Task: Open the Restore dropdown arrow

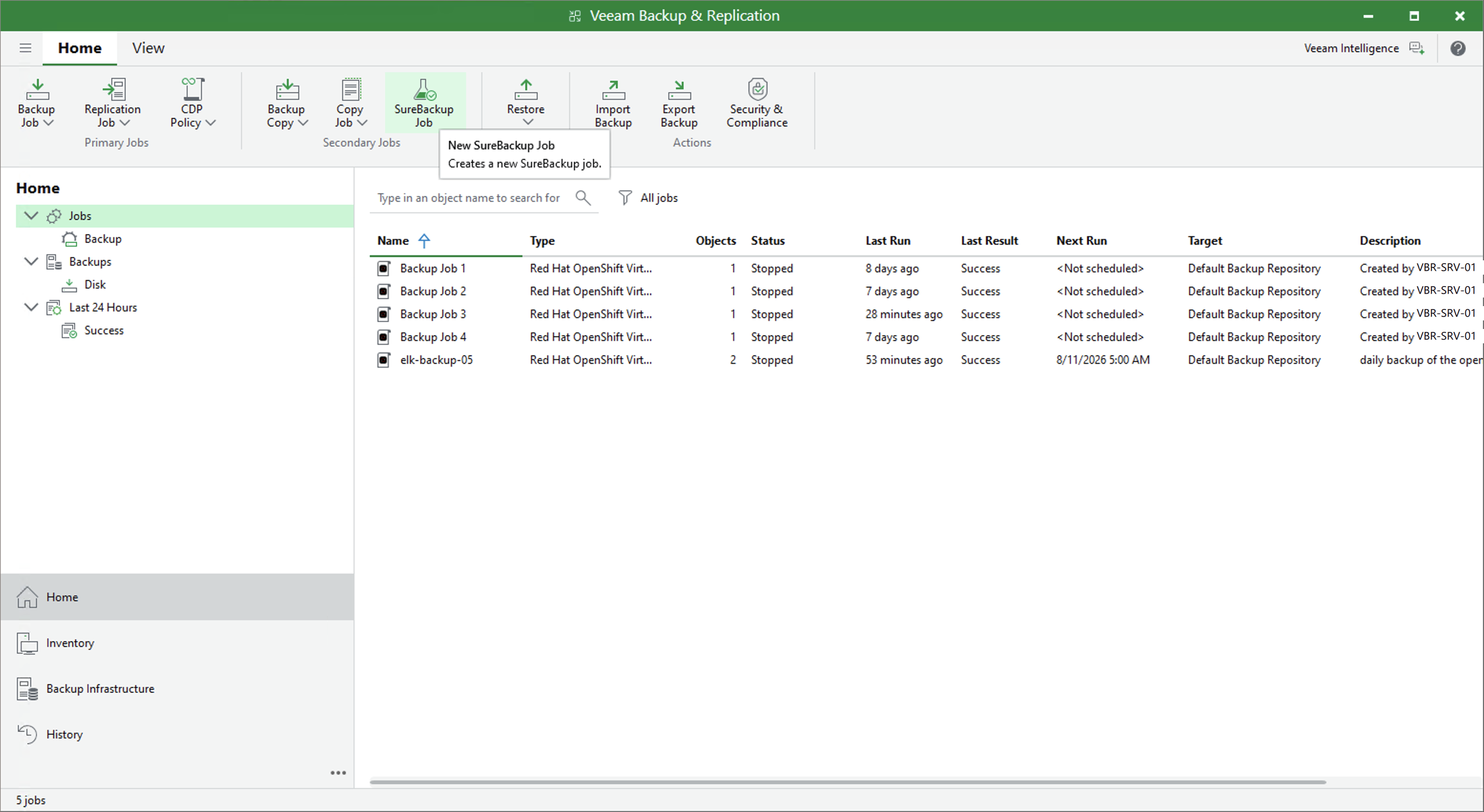Action: 528,122
